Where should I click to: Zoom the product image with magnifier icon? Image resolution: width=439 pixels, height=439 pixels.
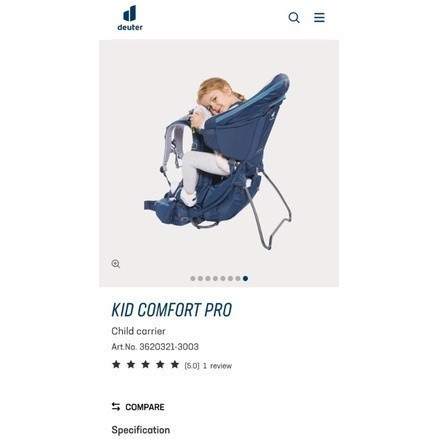point(116,264)
